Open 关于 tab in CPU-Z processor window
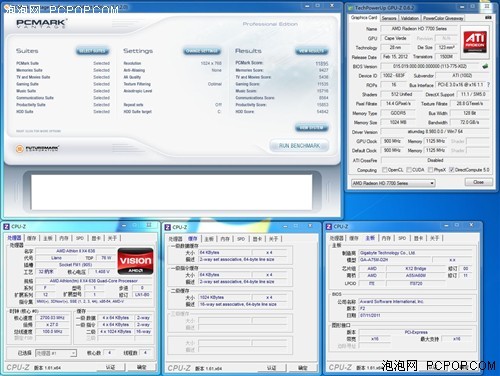Screen dimensions: 500x376 tap(112, 238)
